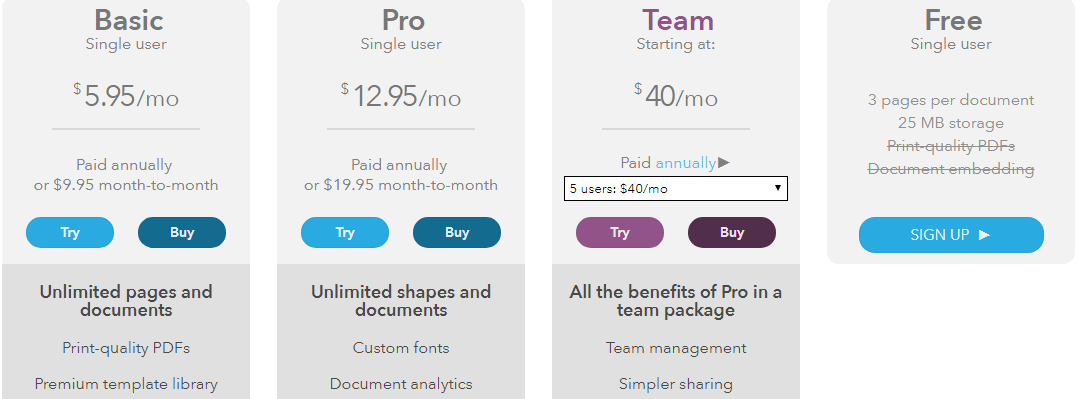Click the Buy button under Basic plan

(x=182, y=232)
